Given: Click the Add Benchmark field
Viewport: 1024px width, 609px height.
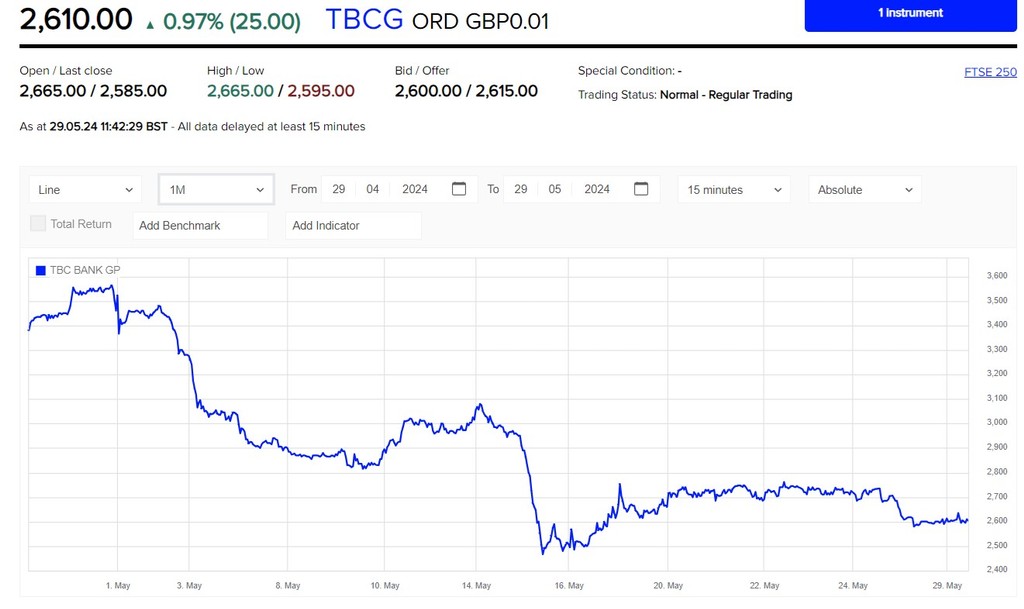Looking at the screenshot, I should pos(200,226).
